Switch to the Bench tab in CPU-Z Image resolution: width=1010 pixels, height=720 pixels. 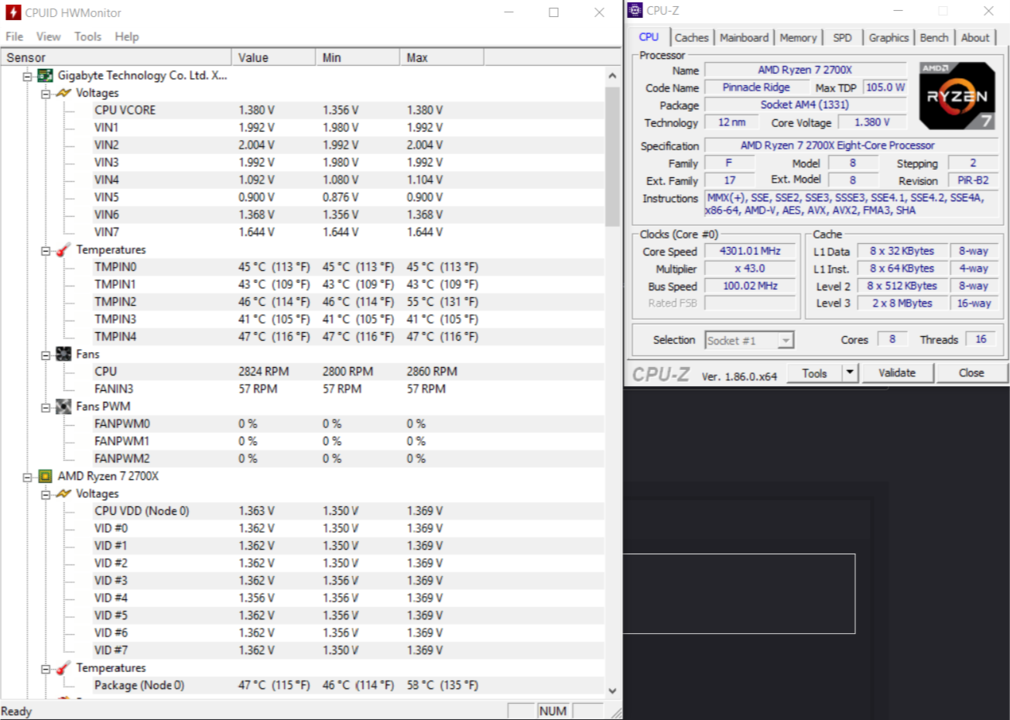(x=934, y=37)
